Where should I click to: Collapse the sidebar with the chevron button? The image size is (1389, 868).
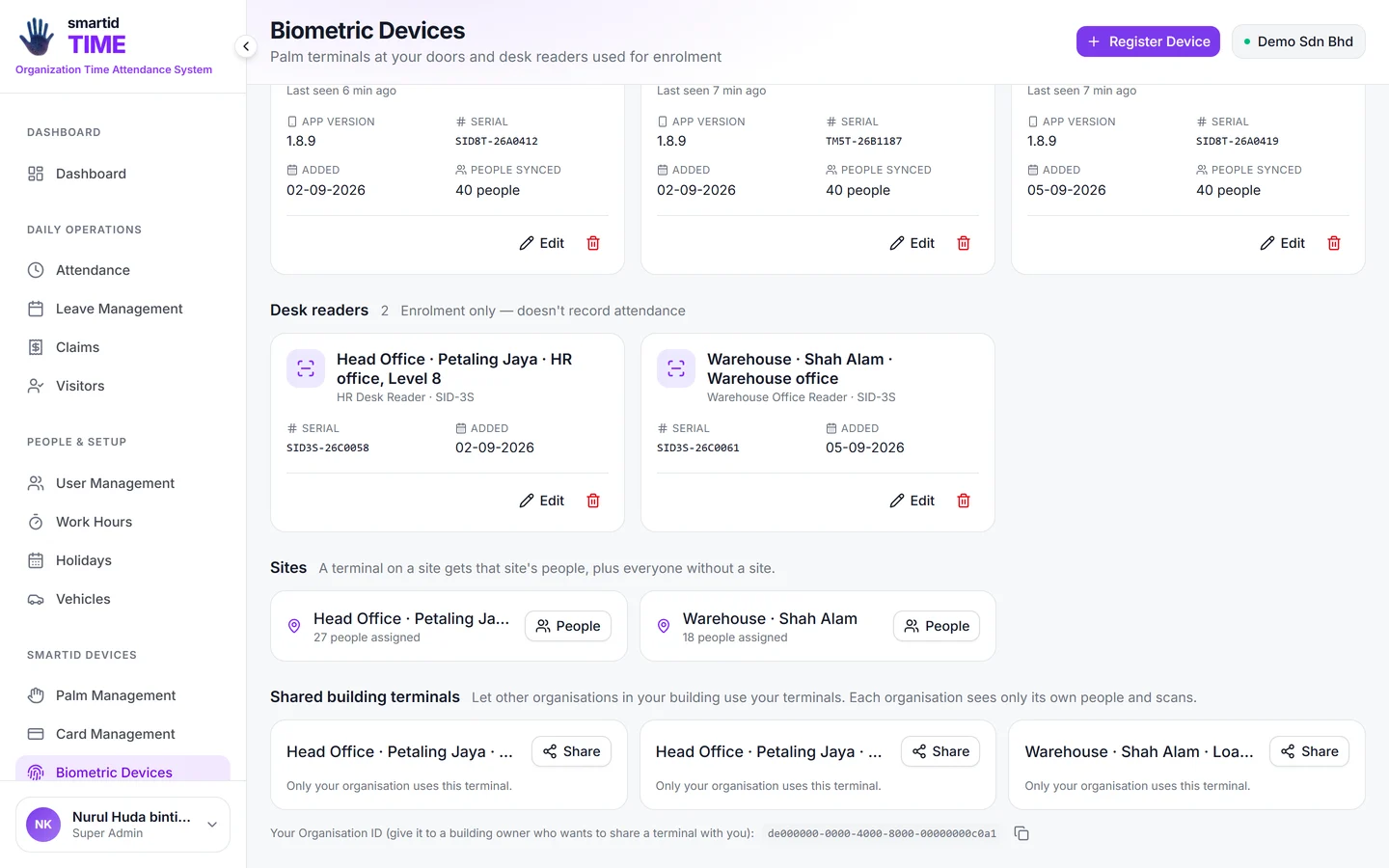point(246,46)
